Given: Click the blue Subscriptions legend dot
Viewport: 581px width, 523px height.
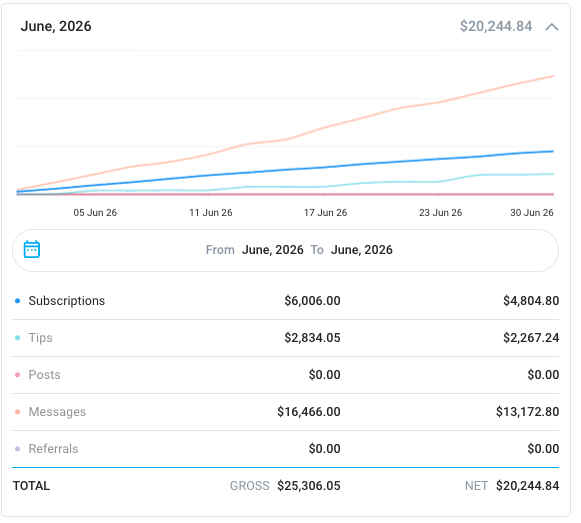Looking at the screenshot, I should [x=17, y=301].
